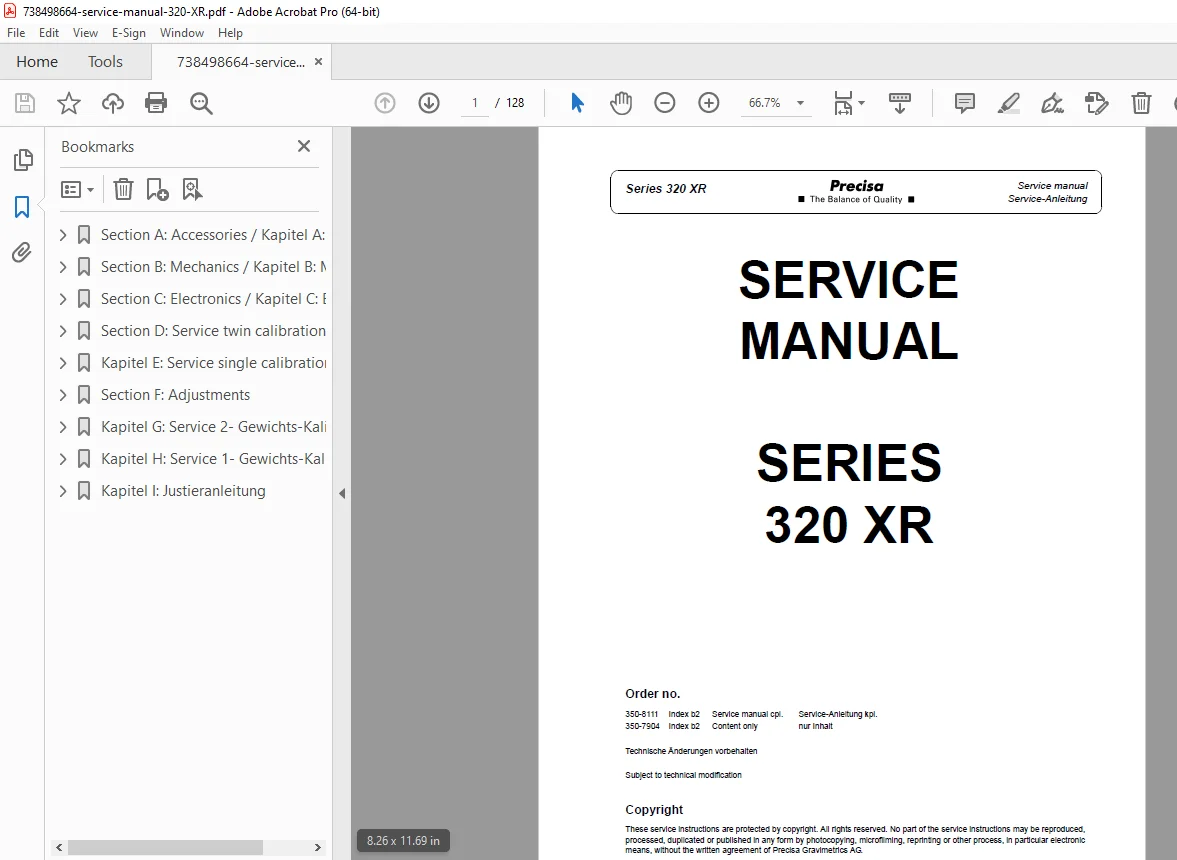Expand Kapitel I: Justieranleitung bookmark
The width and height of the screenshot is (1177, 860).
tap(63, 491)
